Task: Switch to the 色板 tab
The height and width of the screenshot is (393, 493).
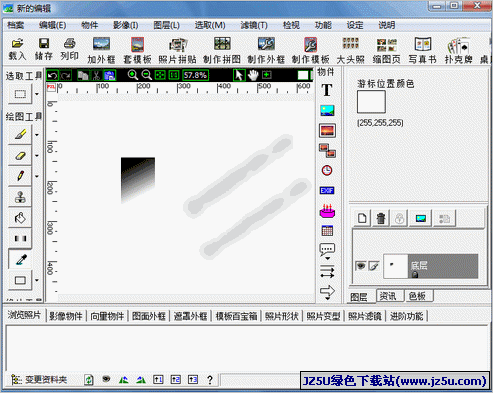Action: tap(417, 296)
